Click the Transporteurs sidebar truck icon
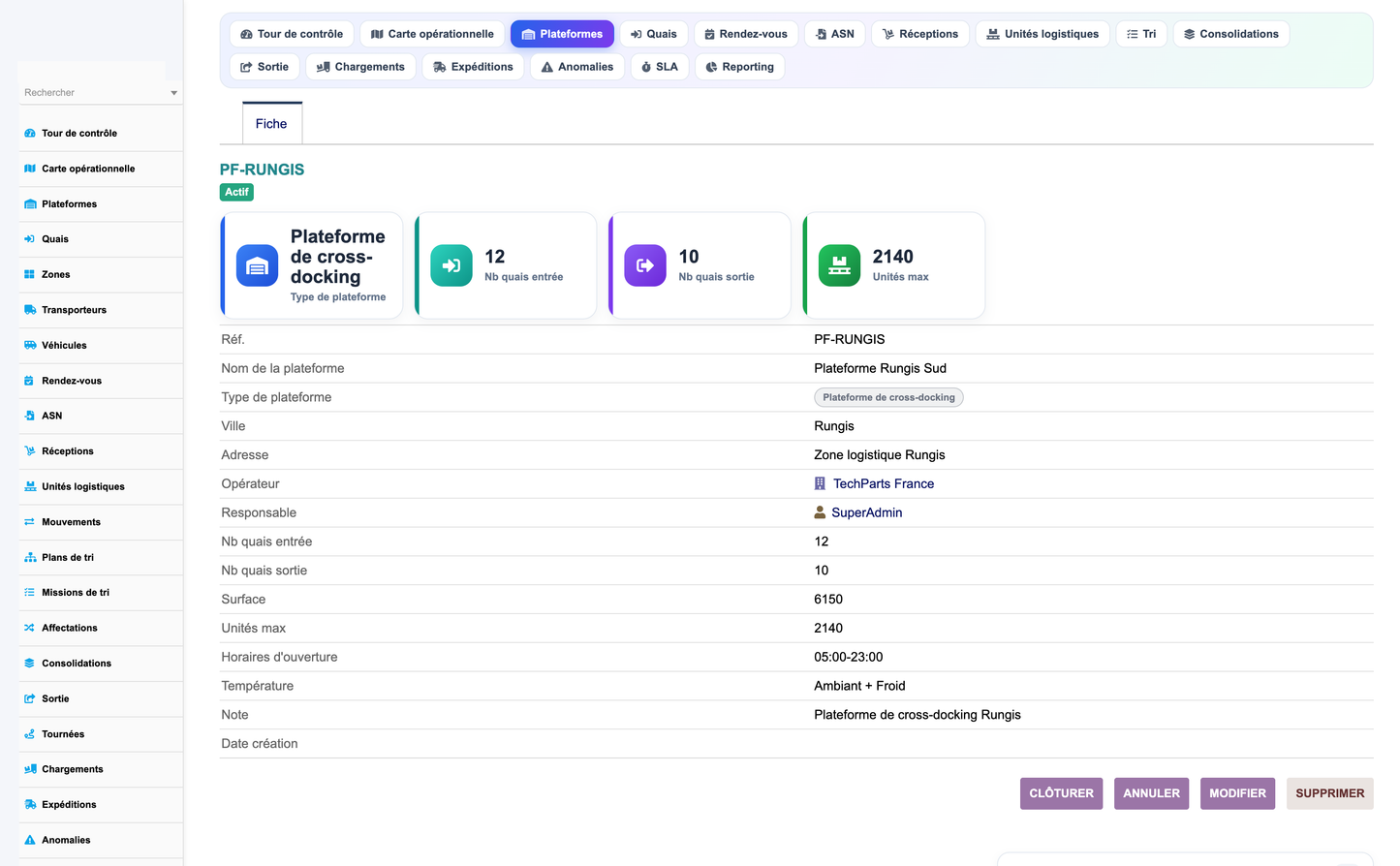 pos(30,310)
